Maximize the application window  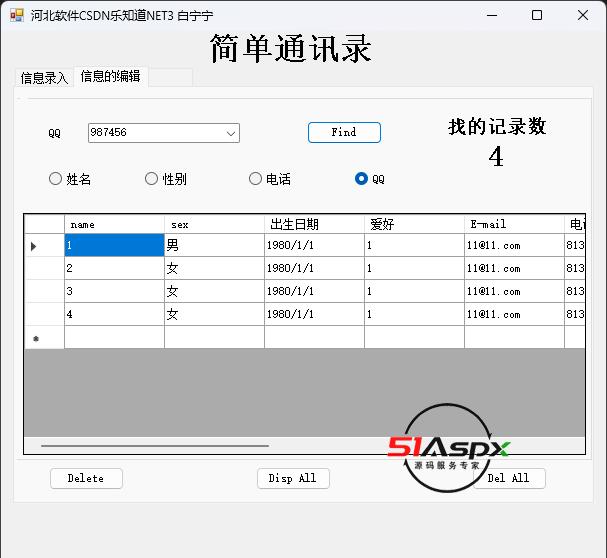pyautogui.click(x=537, y=15)
